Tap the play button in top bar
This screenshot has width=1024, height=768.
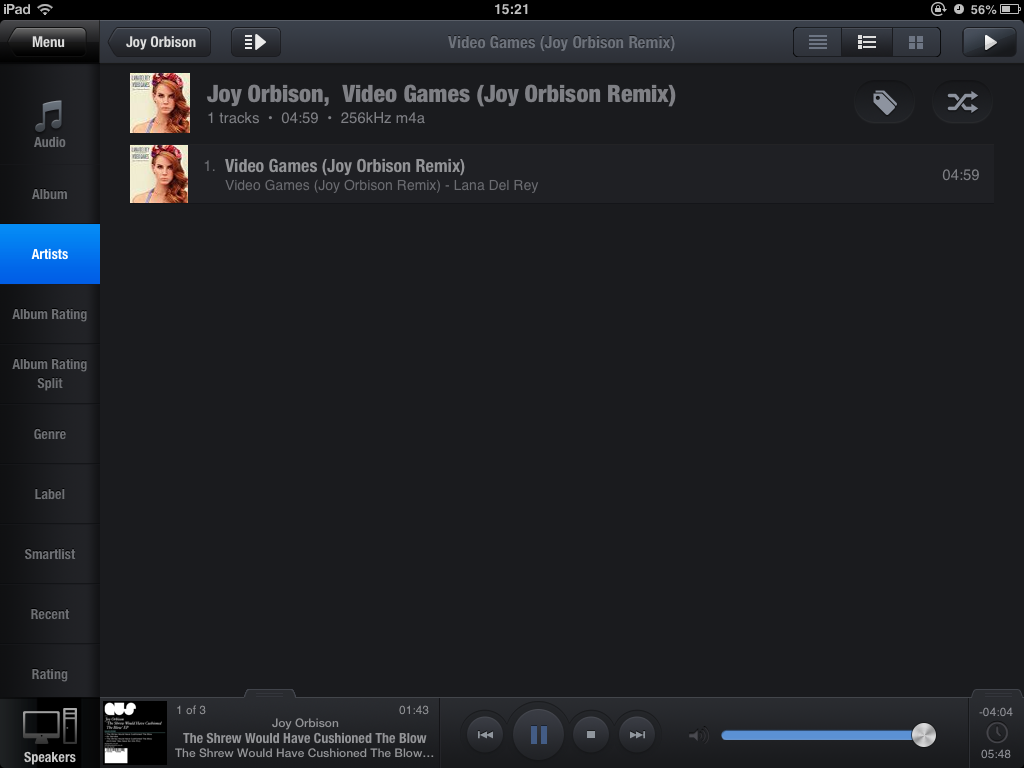point(989,42)
